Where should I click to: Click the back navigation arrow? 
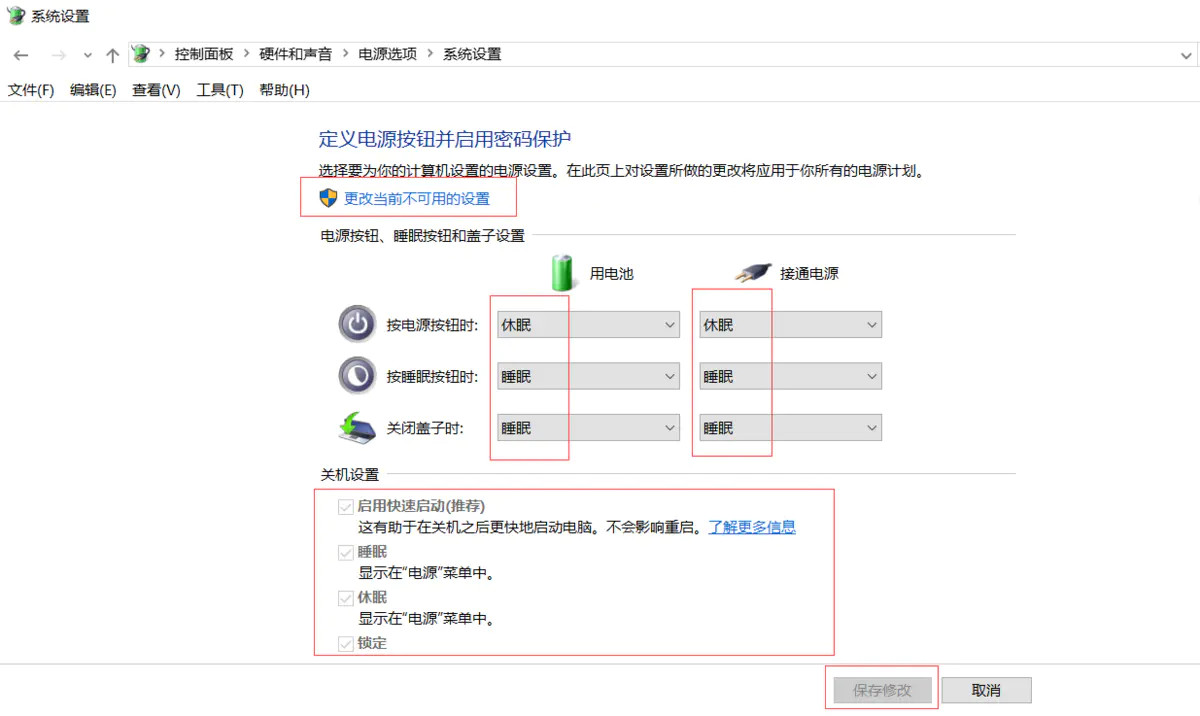click(x=21, y=55)
